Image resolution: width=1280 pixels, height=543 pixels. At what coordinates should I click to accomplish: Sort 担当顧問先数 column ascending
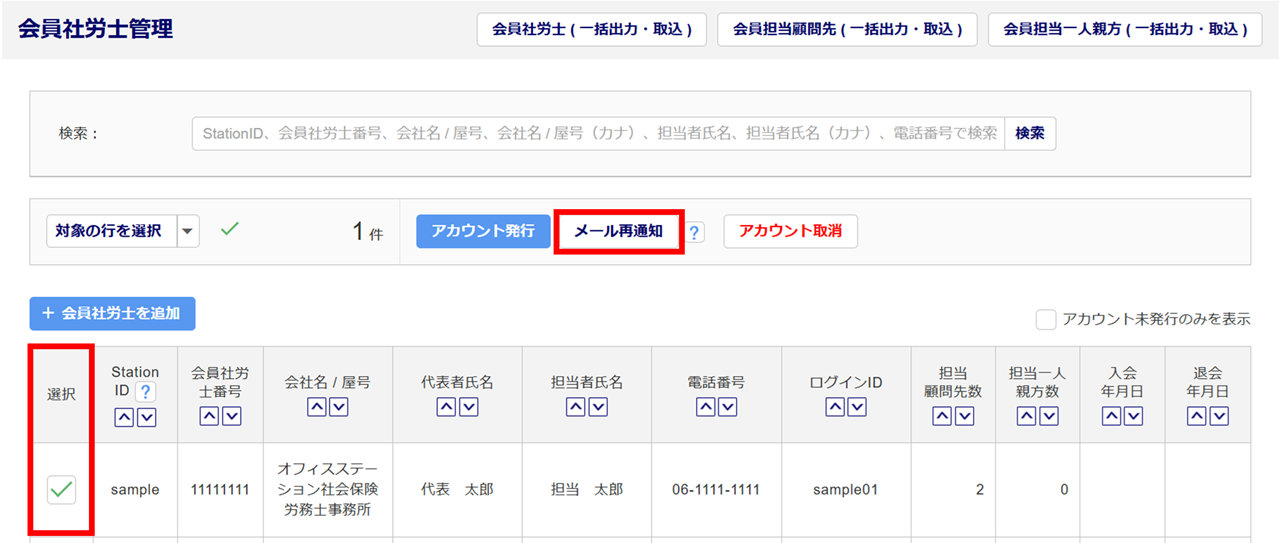[941, 417]
